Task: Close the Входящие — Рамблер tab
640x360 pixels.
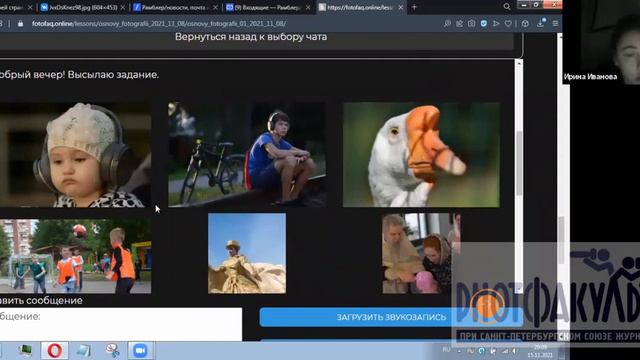Action: [308, 7]
